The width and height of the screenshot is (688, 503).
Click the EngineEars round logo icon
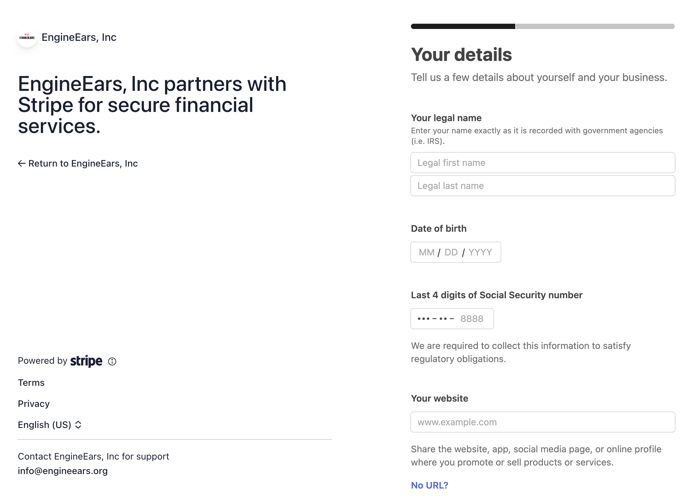click(27, 38)
